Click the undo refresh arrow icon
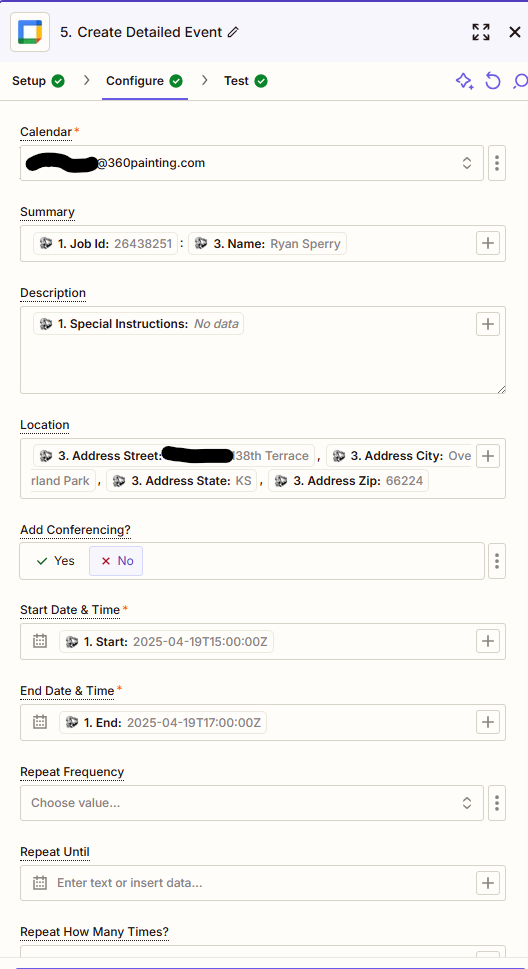The height and width of the screenshot is (969, 528). click(x=492, y=81)
